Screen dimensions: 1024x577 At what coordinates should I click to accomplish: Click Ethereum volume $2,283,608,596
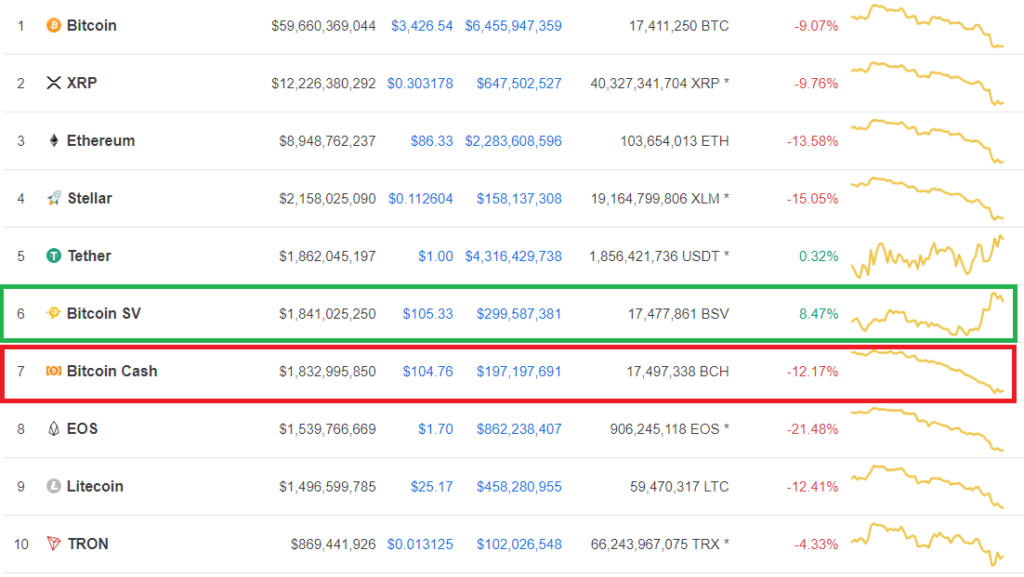tap(513, 141)
